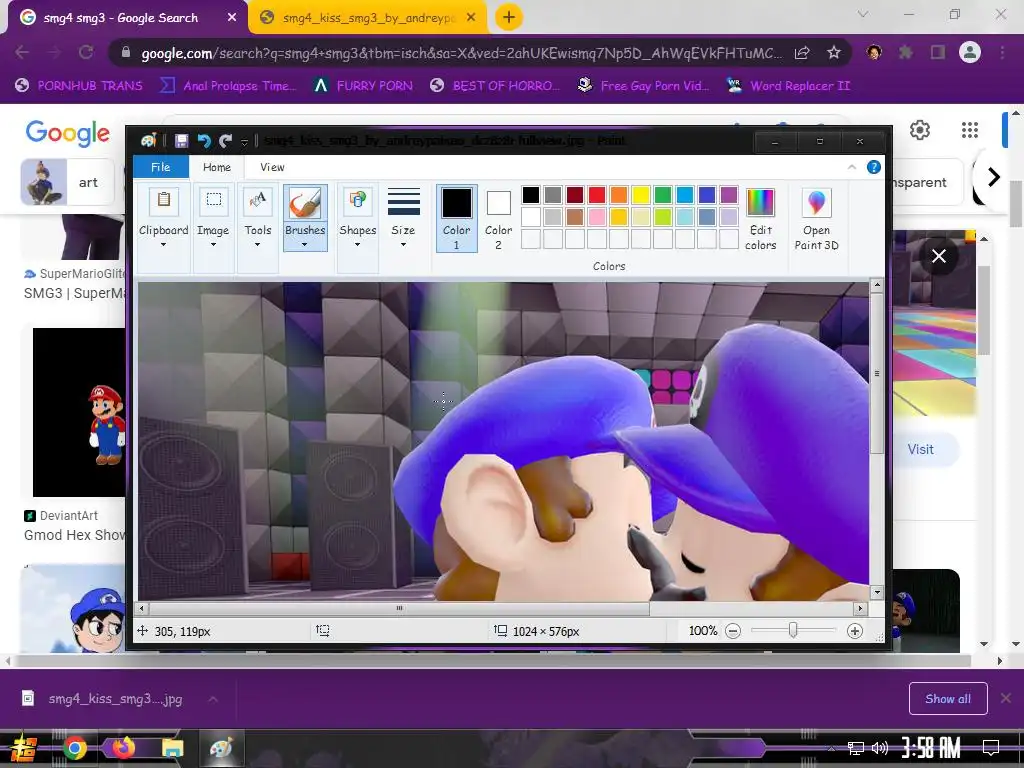Open the Customize Quick Access Toolbar arrow in Paint
Screen dimensions: 1024x768
244,142
